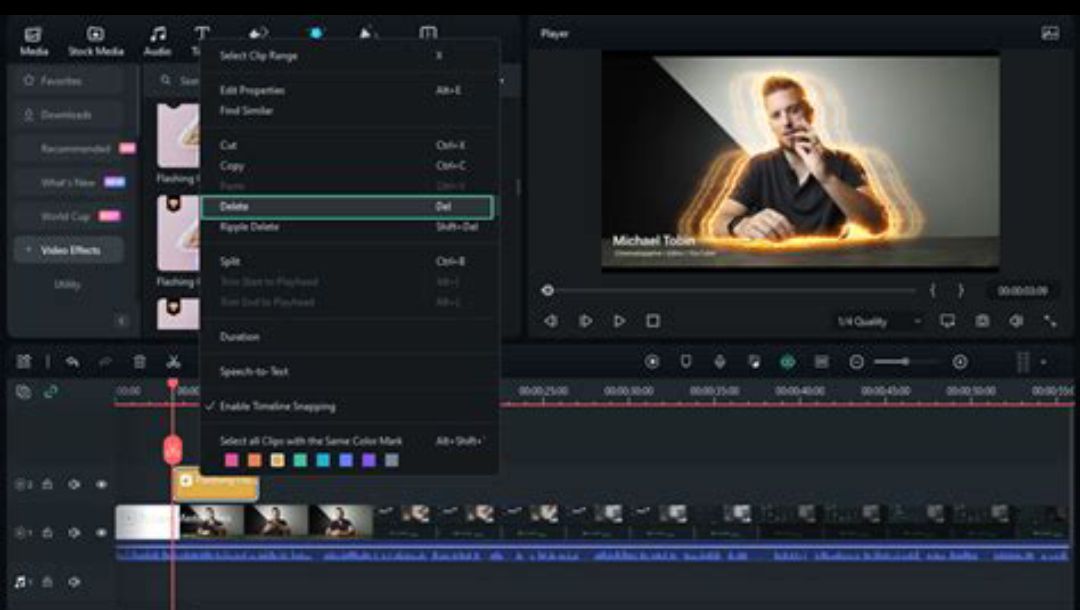
Task: Redo the last undone action
Action: (x=105, y=361)
